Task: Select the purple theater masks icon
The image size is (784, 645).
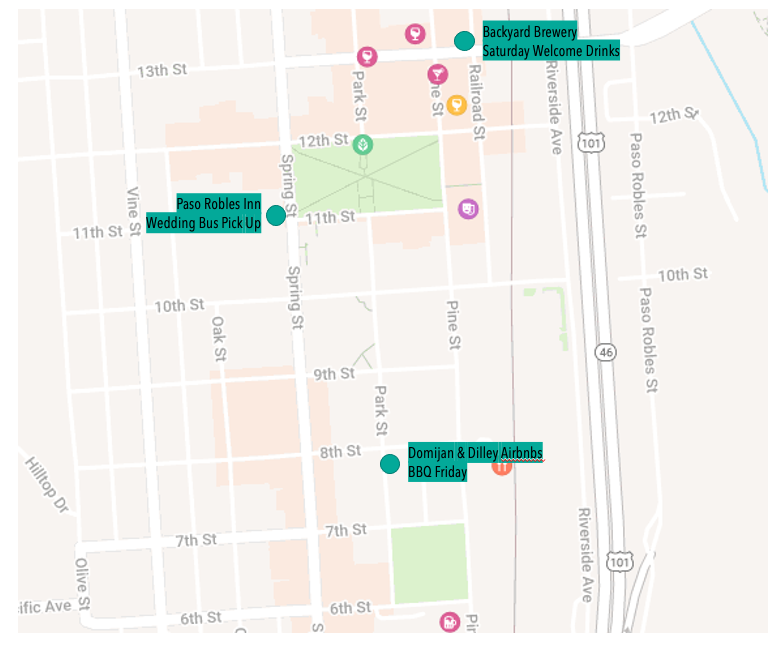Action: pyautogui.click(x=468, y=209)
